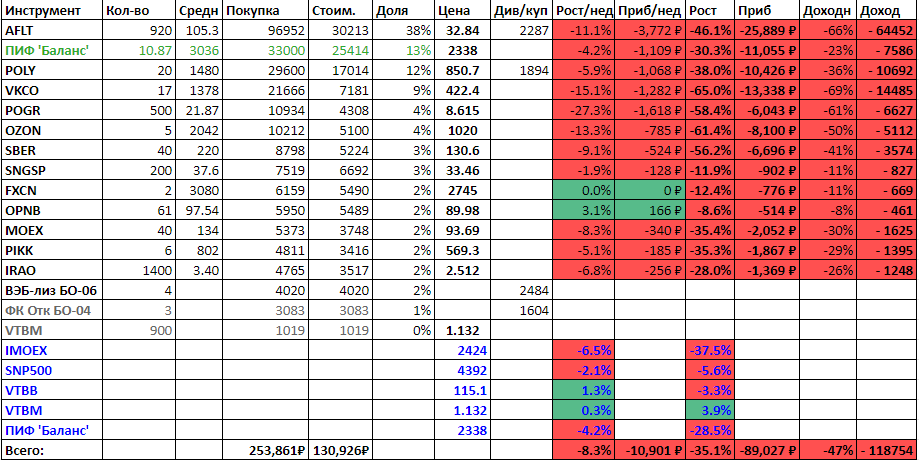Select the ФК Отк dividend cell 1604
Viewport: 919px width, 460px height.
(522, 311)
